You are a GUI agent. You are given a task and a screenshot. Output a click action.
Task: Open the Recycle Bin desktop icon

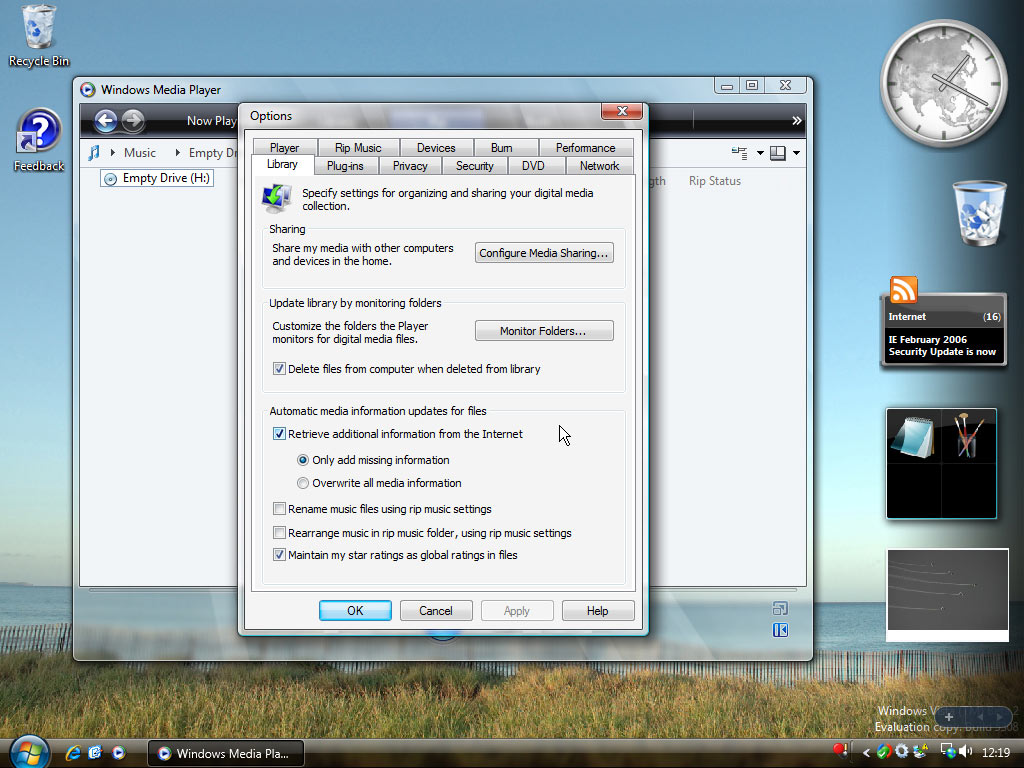pos(39,36)
